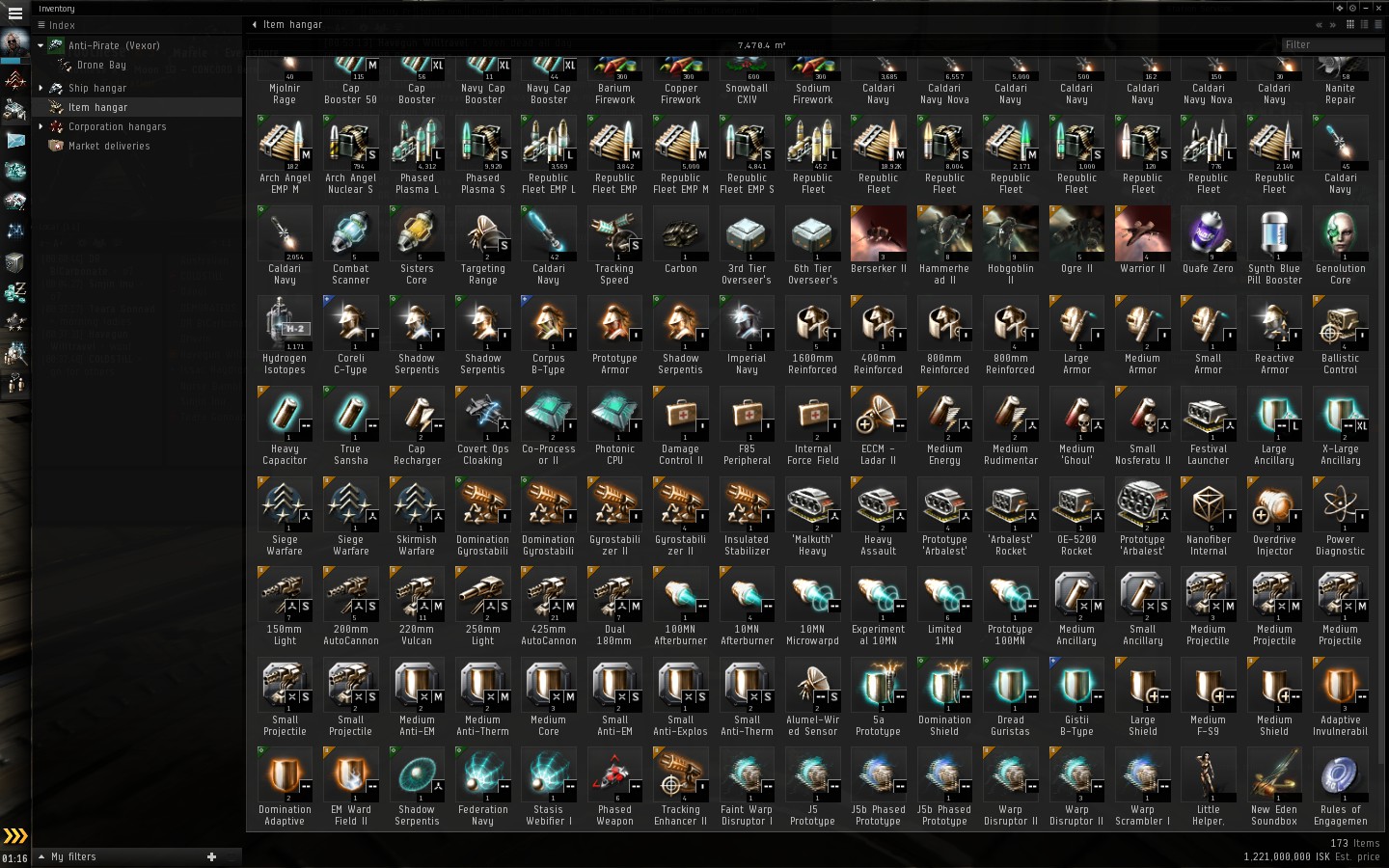Image resolution: width=1389 pixels, height=868 pixels.
Task: Go forward with the double-right arrows
Action: pyautogui.click(x=1332, y=24)
